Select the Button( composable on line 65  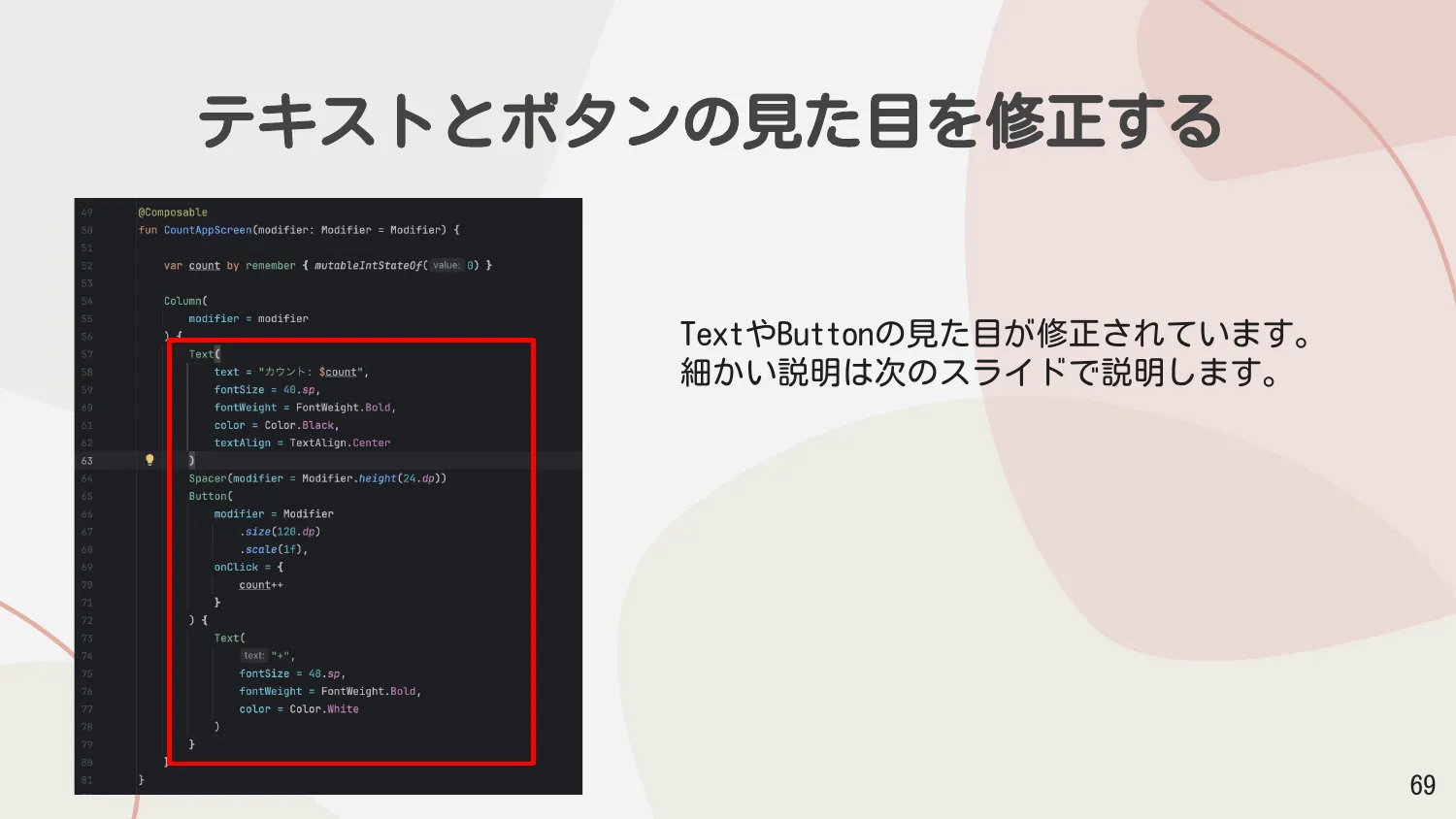pyautogui.click(x=209, y=495)
